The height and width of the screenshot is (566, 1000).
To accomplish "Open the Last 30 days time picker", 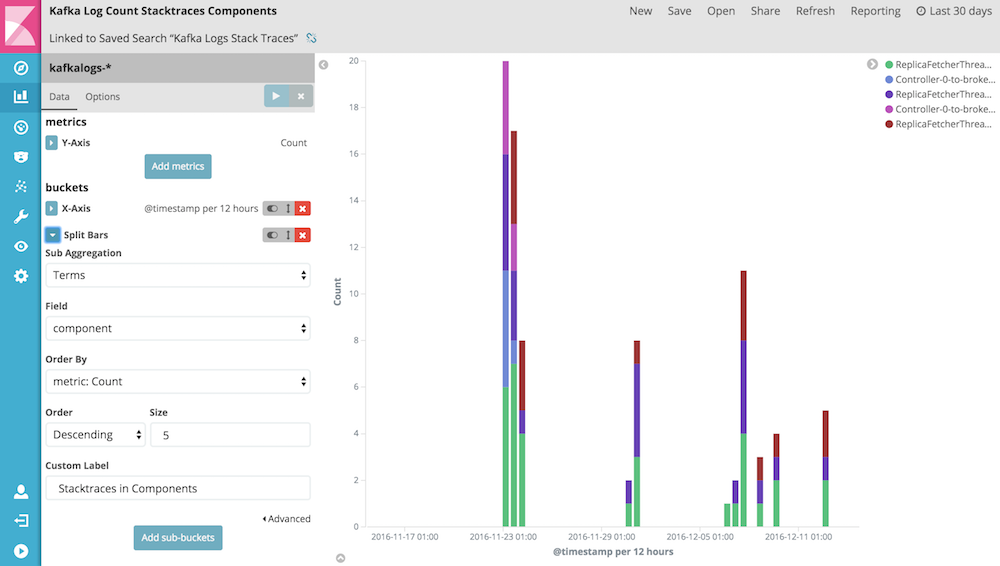I will 954,11.
